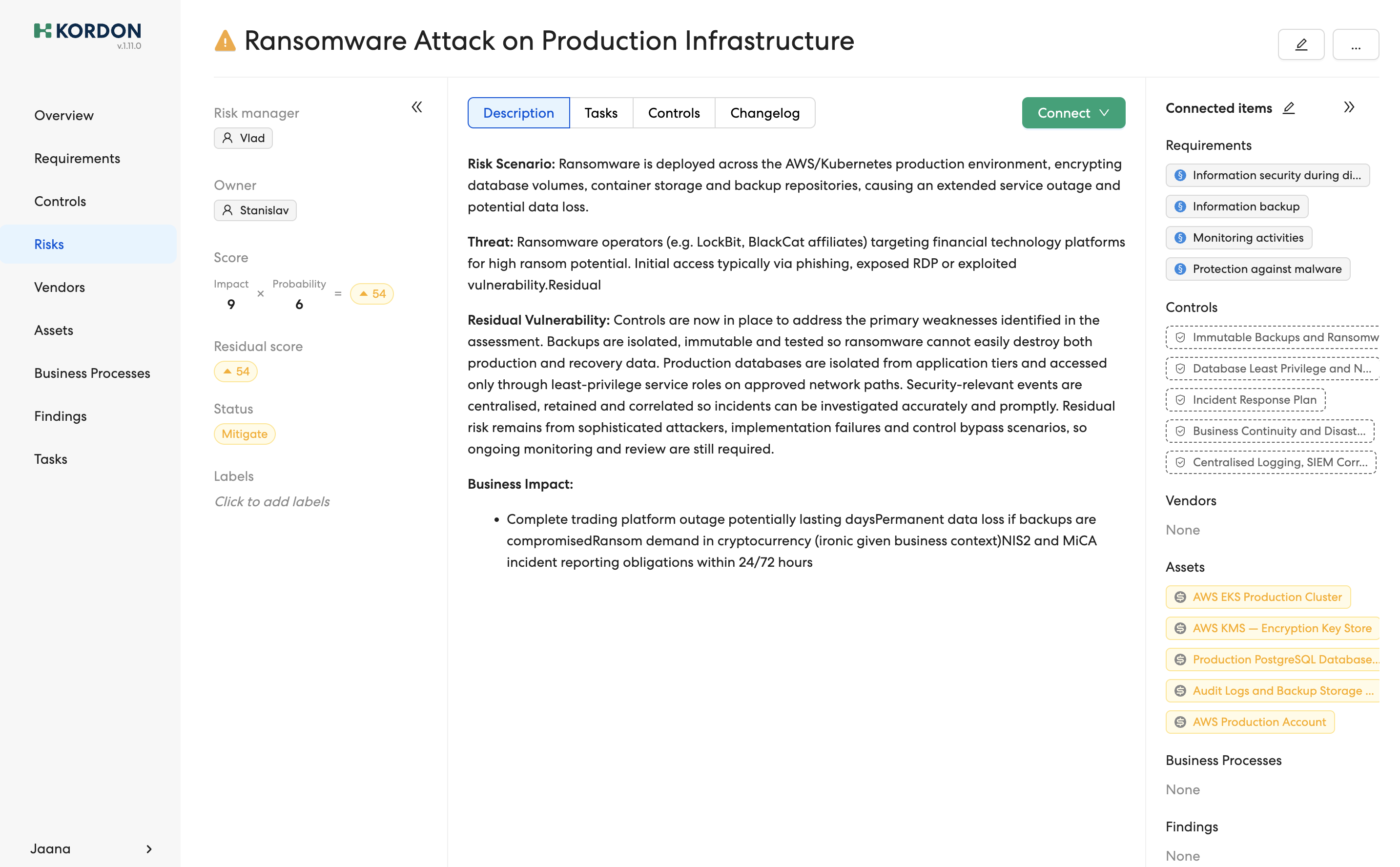Click the Monitoring activities requirement icon
The width and height of the screenshot is (1400, 867).
coord(1180,238)
